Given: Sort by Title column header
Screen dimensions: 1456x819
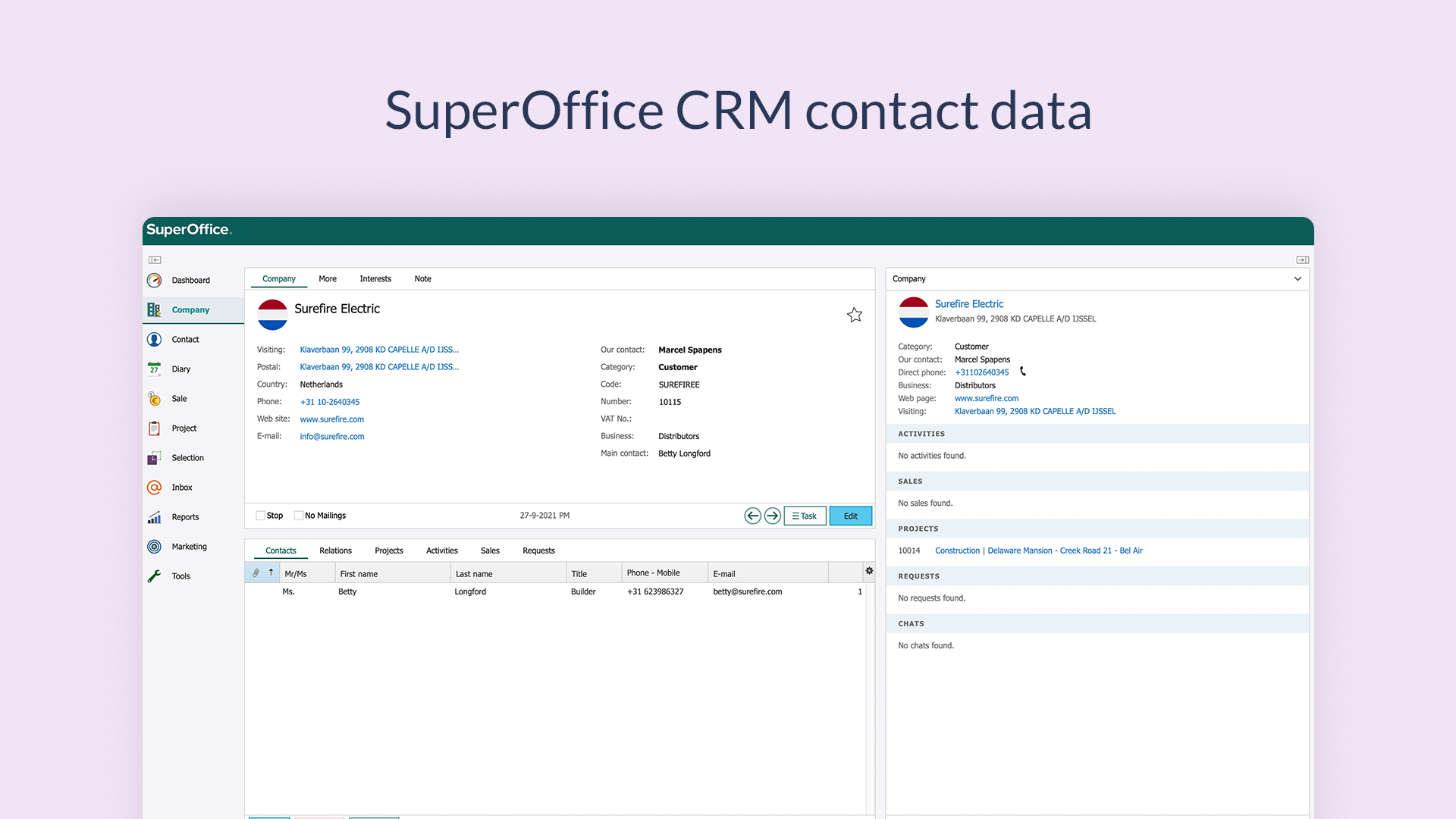Looking at the screenshot, I should coord(593,574).
